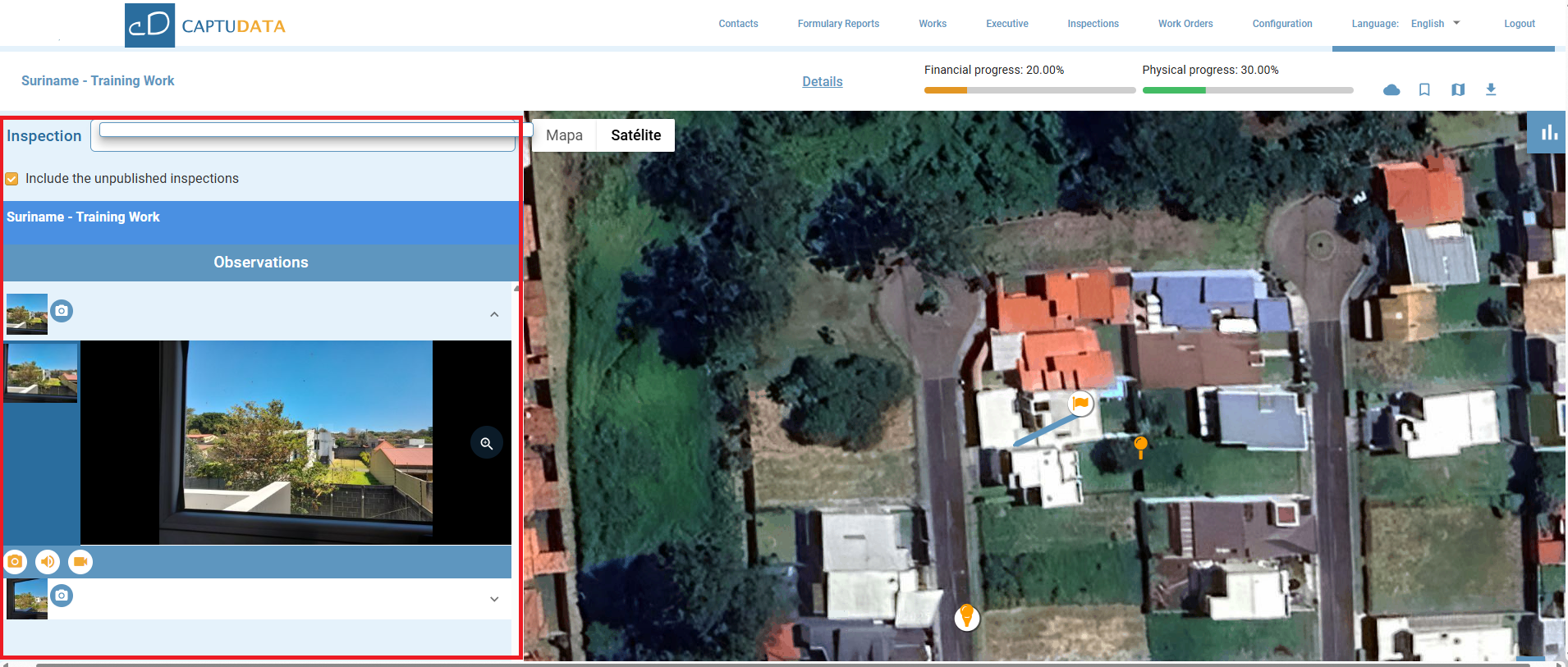The width and height of the screenshot is (1568, 667).
Task: Select the video camera media icon
Action: click(80, 562)
